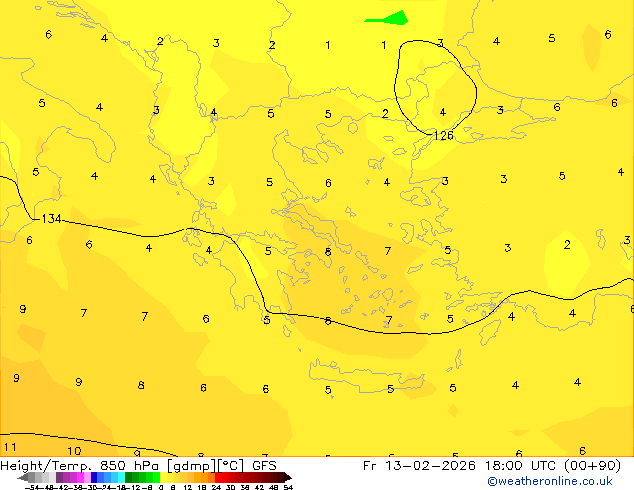
Task: Click the Height/Temp. 850 hPa title text
Action: (x=80, y=466)
